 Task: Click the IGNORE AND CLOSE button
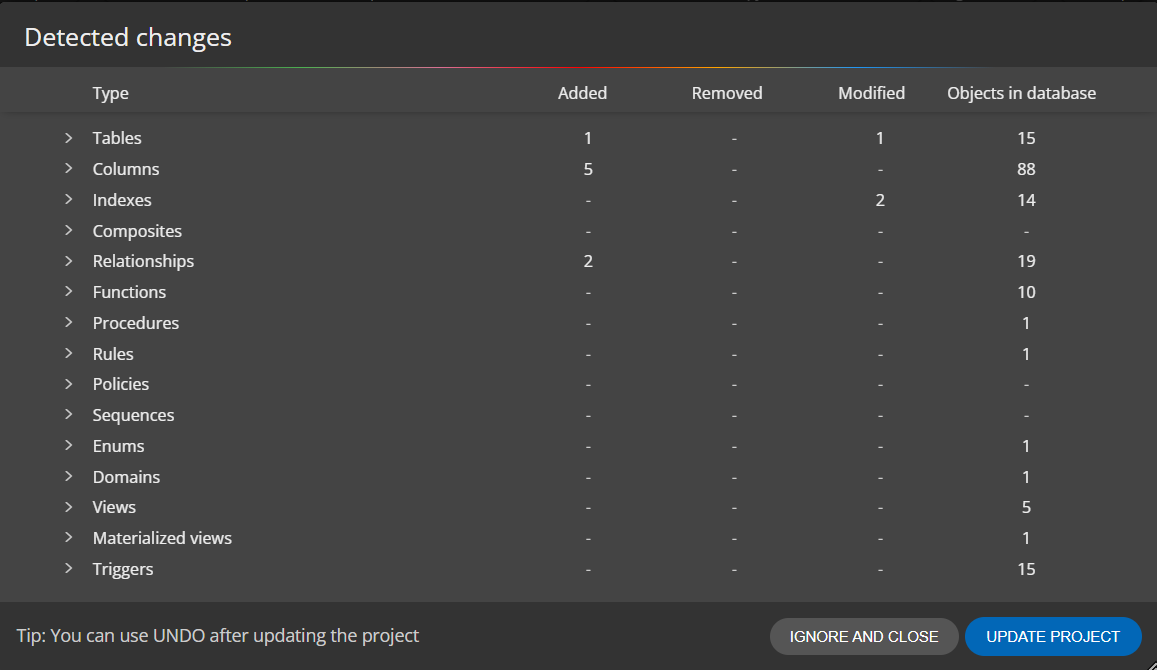click(864, 636)
